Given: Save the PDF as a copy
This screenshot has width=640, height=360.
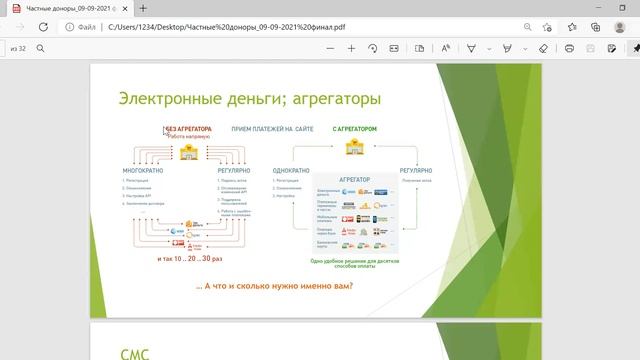Looking at the screenshot, I should click(611, 49).
